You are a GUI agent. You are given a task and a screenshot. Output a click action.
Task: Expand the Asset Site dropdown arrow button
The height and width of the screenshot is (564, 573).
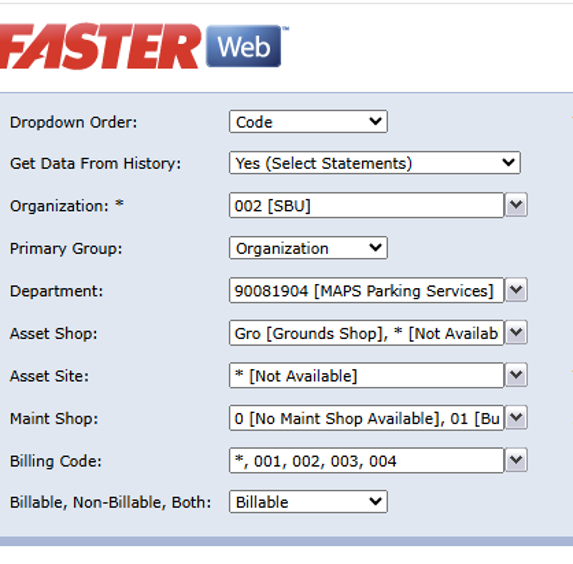(x=516, y=375)
